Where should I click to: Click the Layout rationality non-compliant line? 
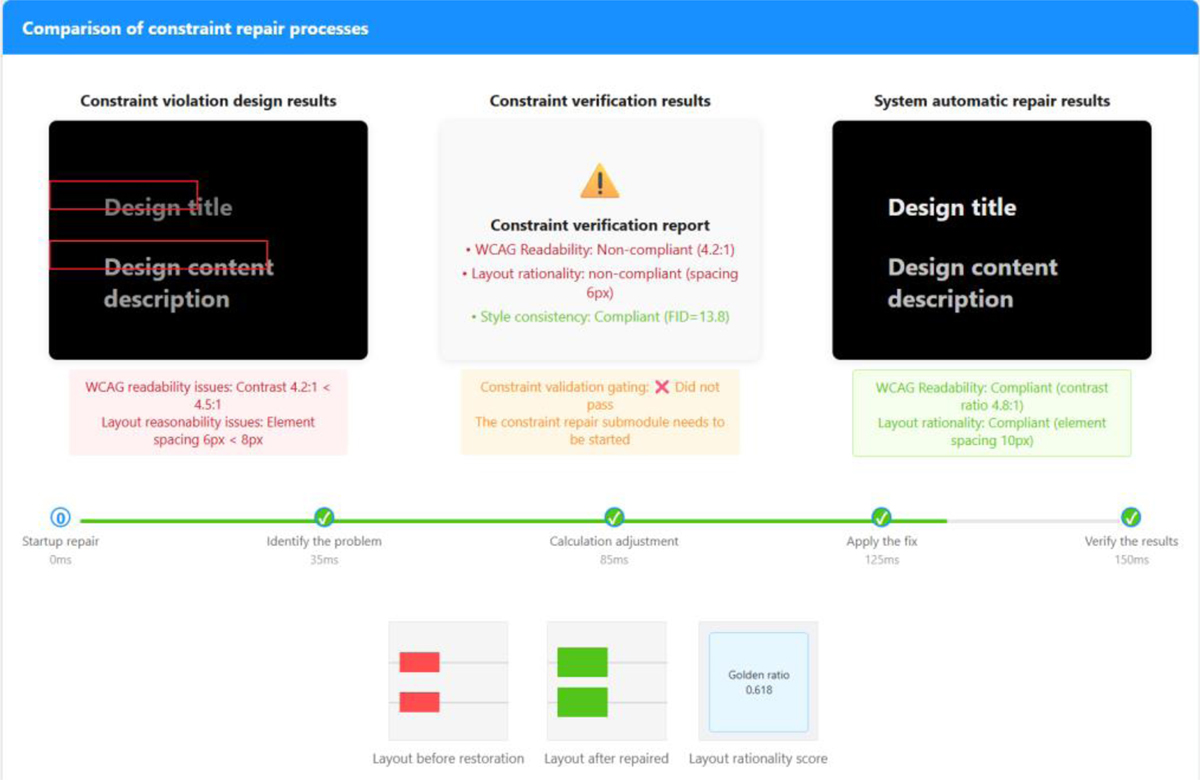(x=600, y=283)
